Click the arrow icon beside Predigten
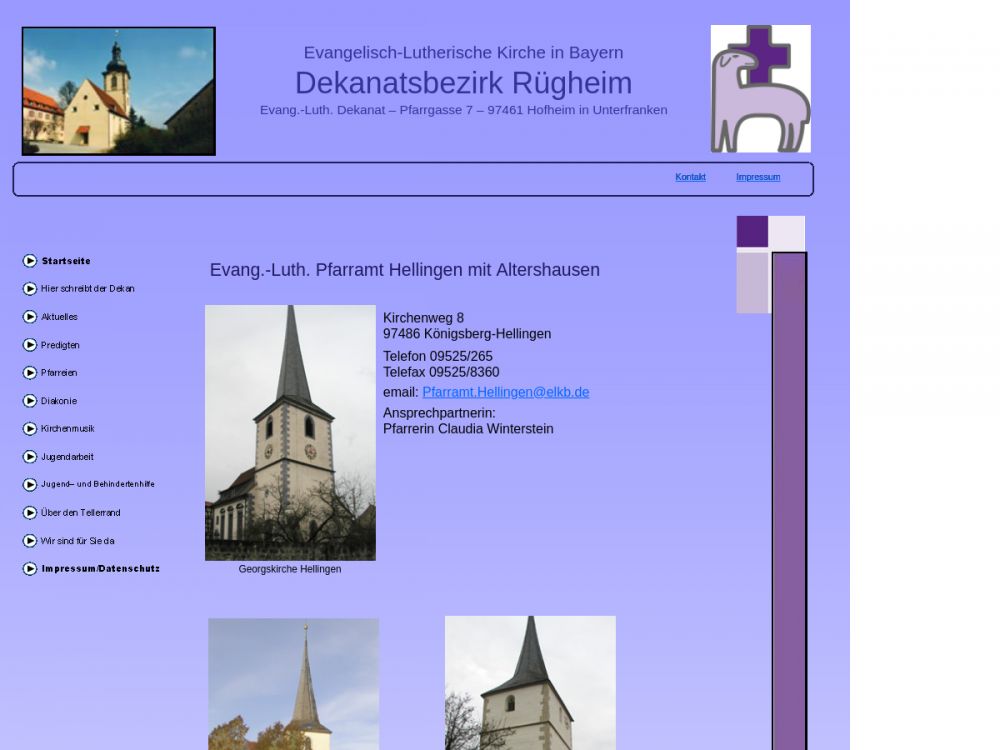 (30, 345)
